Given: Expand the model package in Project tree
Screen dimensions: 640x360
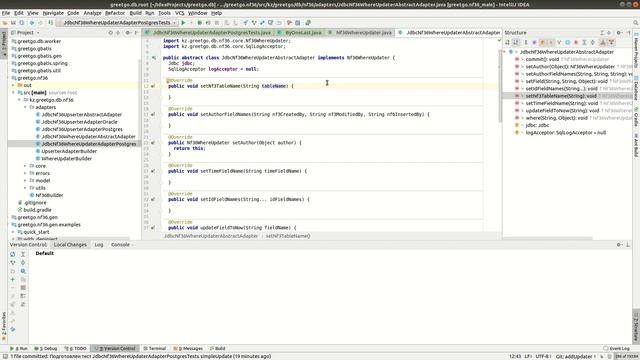Looking at the screenshot, I should [x=25, y=181].
